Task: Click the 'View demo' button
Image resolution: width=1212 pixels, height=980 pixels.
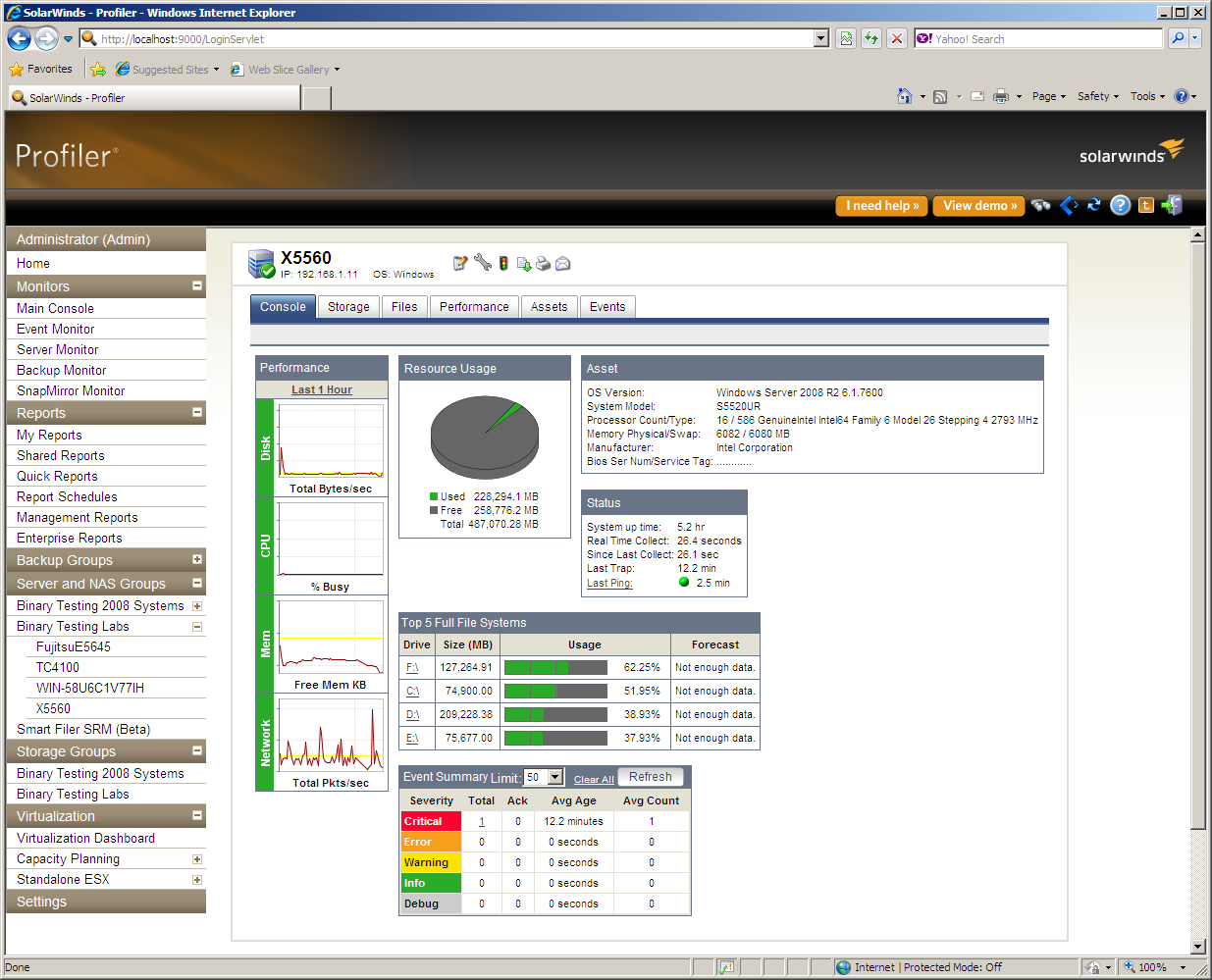Action: 978,206
